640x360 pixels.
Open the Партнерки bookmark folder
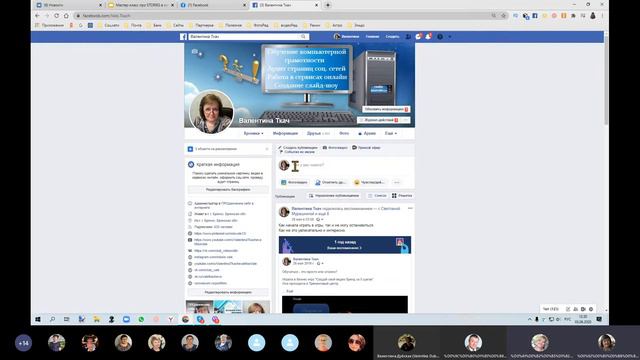click(201, 25)
